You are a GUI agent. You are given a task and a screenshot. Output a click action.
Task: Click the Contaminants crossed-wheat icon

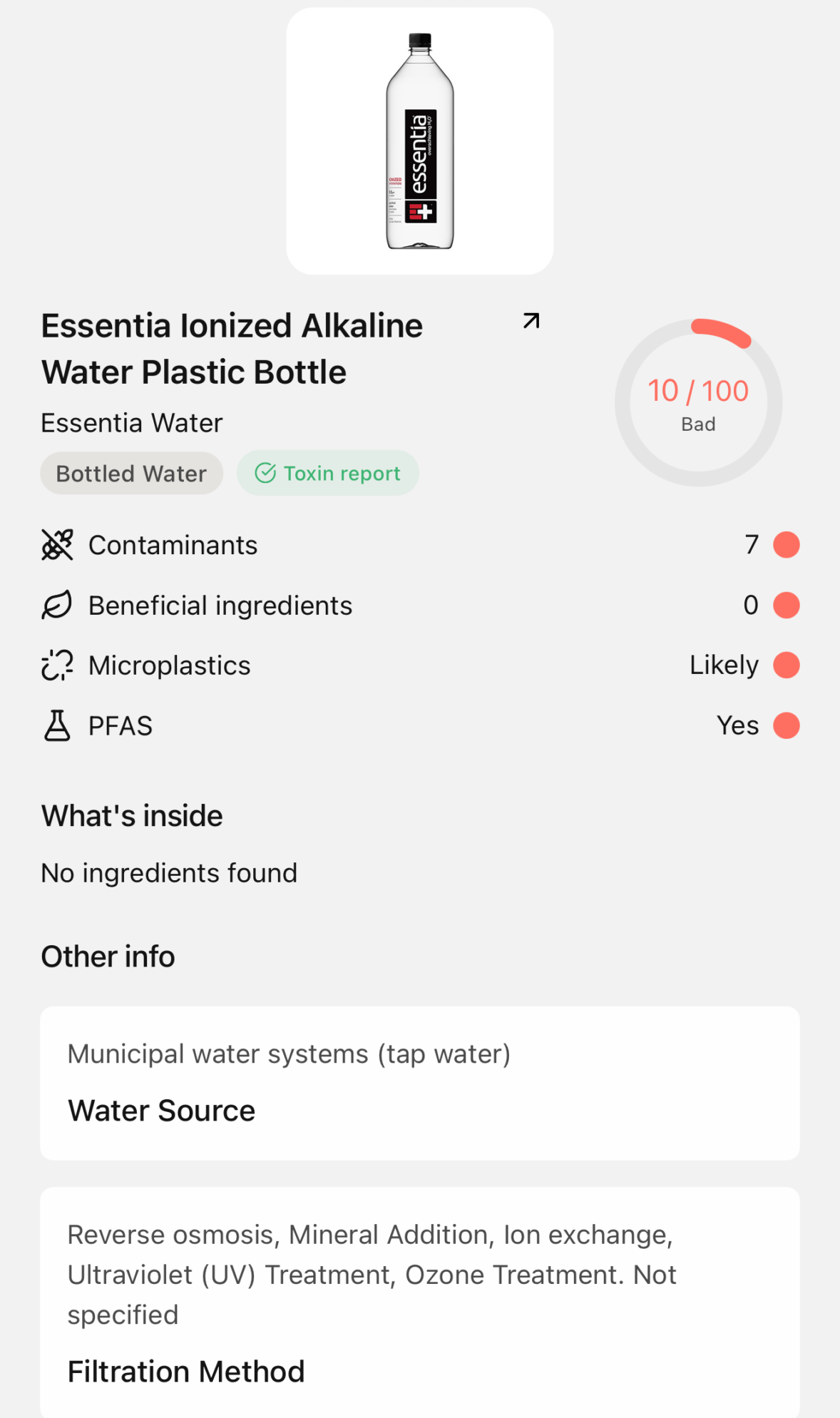[x=57, y=545]
